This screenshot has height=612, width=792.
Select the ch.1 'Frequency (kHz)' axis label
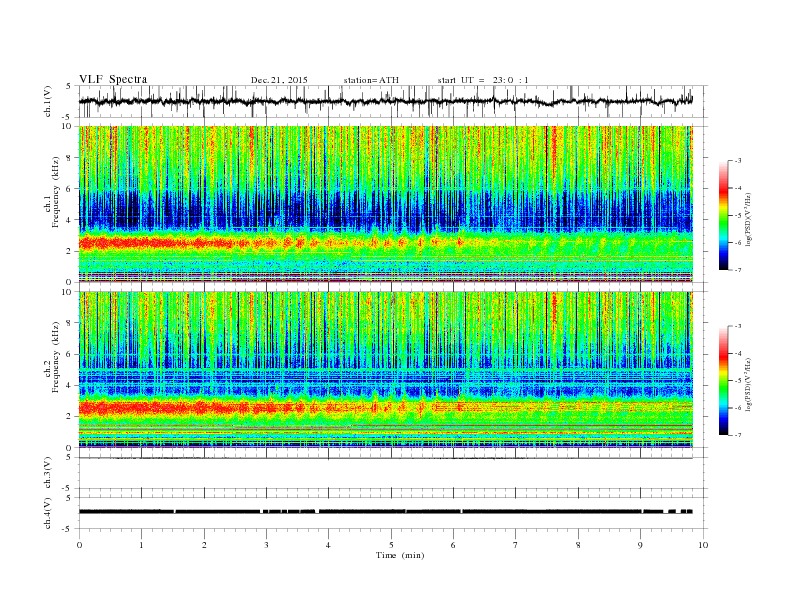click(56, 192)
